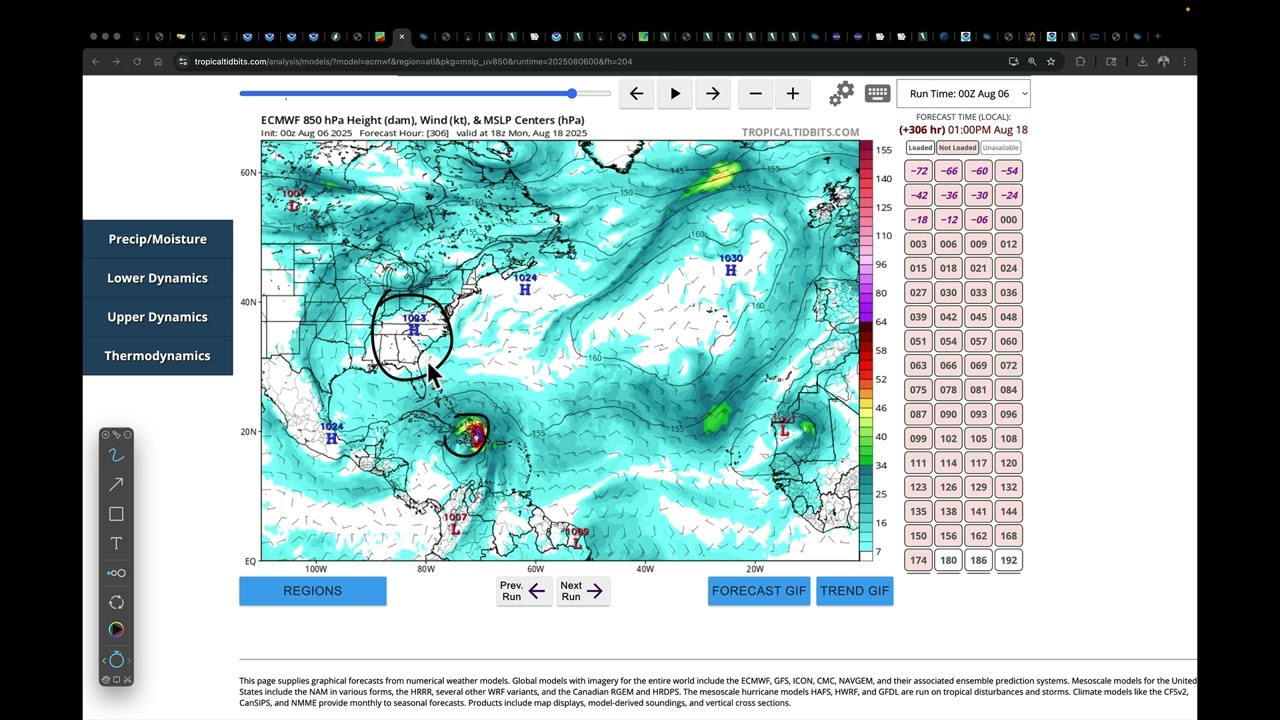Screen dimensions: 1280x720
Task: Decrease animation speed with minus button
Action: tap(756, 94)
